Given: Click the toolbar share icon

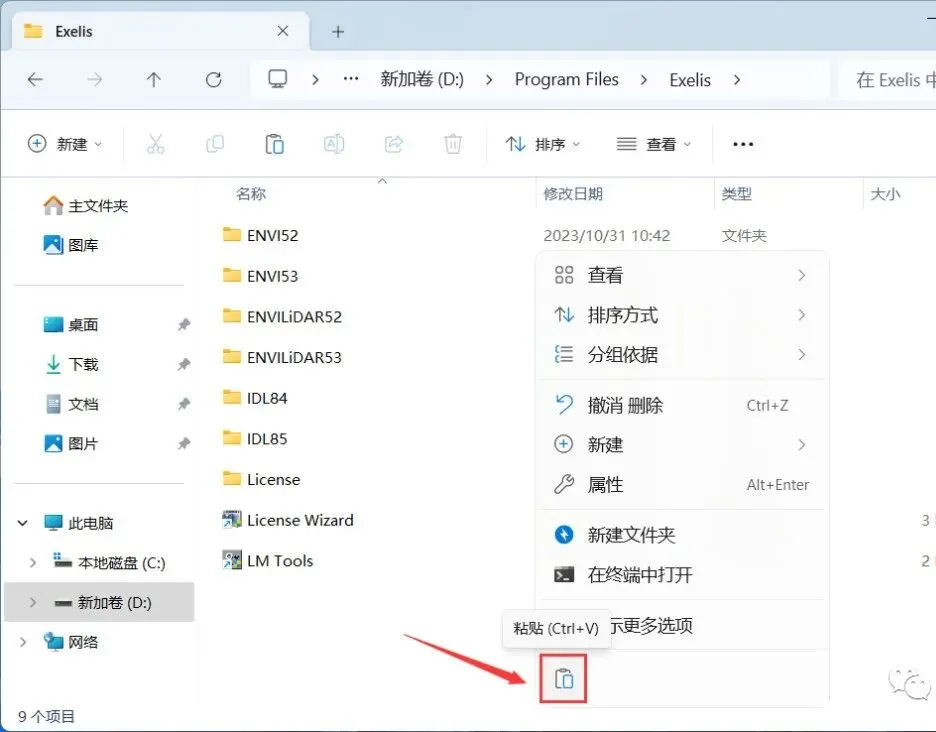Looking at the screenshot, I should pos(393,144).
